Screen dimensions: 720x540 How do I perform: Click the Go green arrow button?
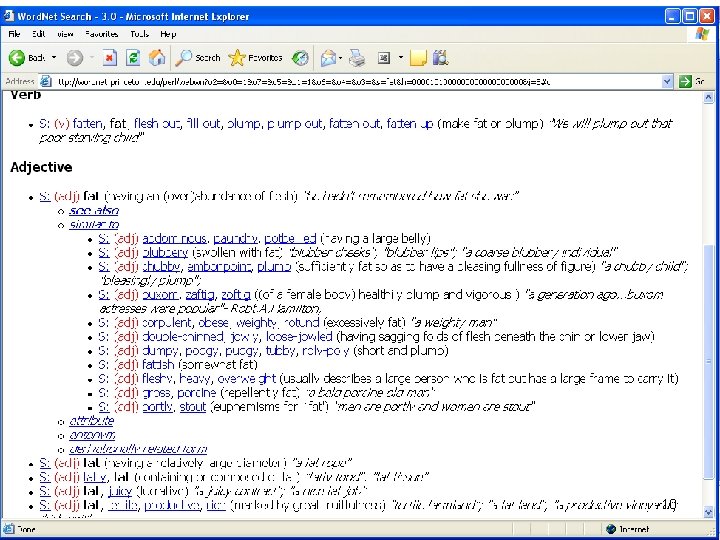pos(685,82)
